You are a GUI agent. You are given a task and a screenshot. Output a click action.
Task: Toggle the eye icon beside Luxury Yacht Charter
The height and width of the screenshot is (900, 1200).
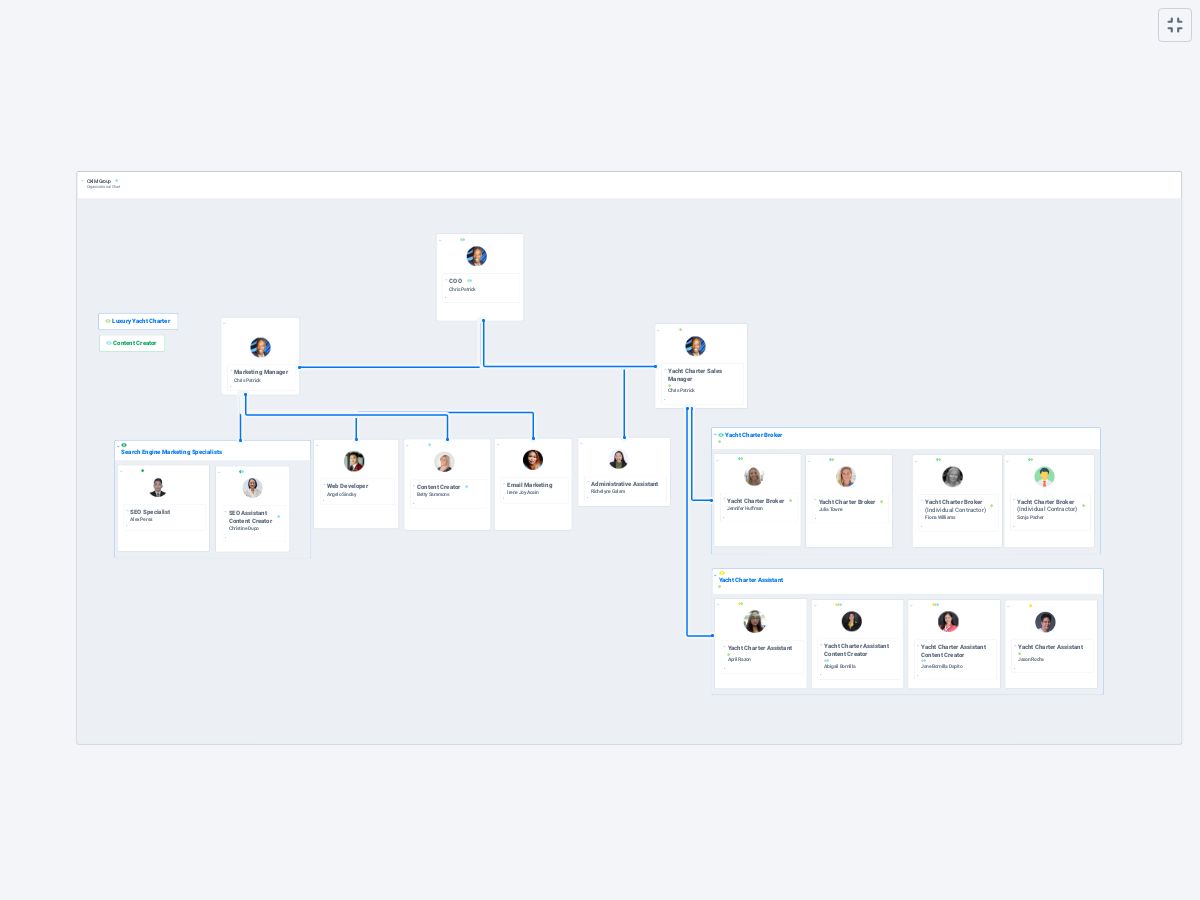pyautogui.click(x=108, y=321)
